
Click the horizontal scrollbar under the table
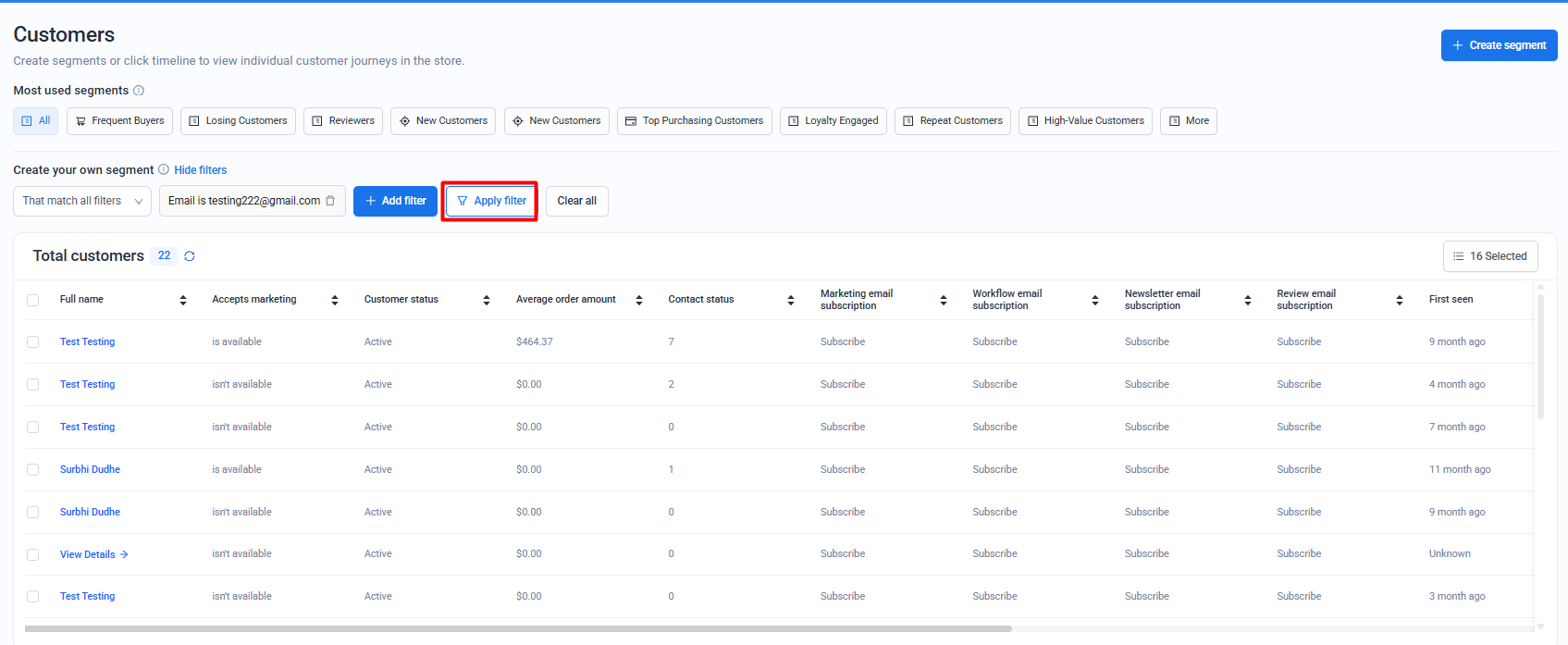pos(518,628)
